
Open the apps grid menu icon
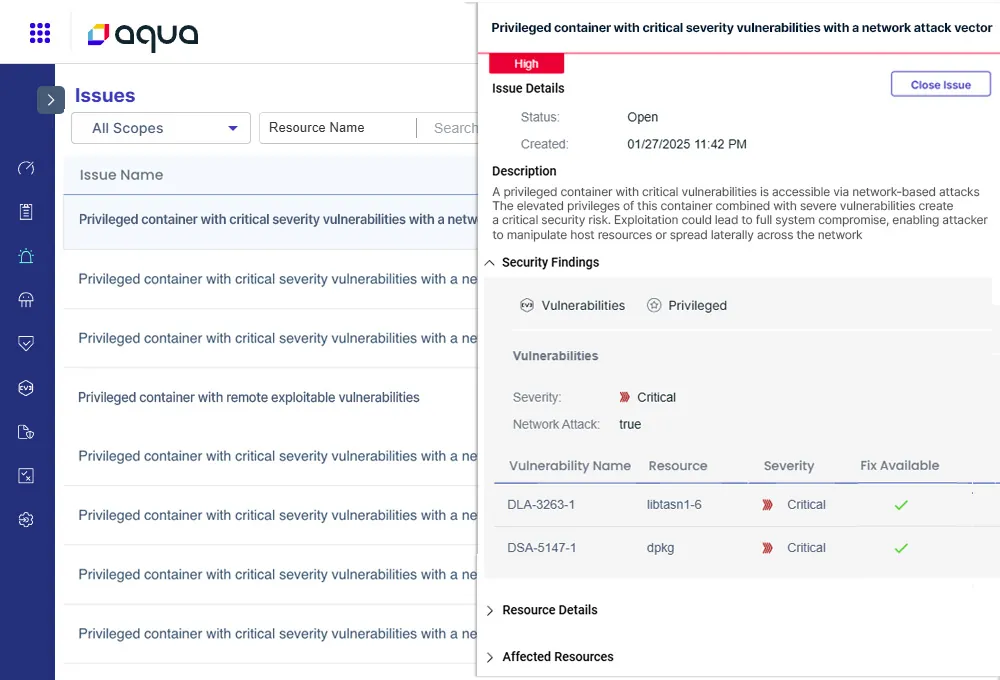(x=40, y=33)
